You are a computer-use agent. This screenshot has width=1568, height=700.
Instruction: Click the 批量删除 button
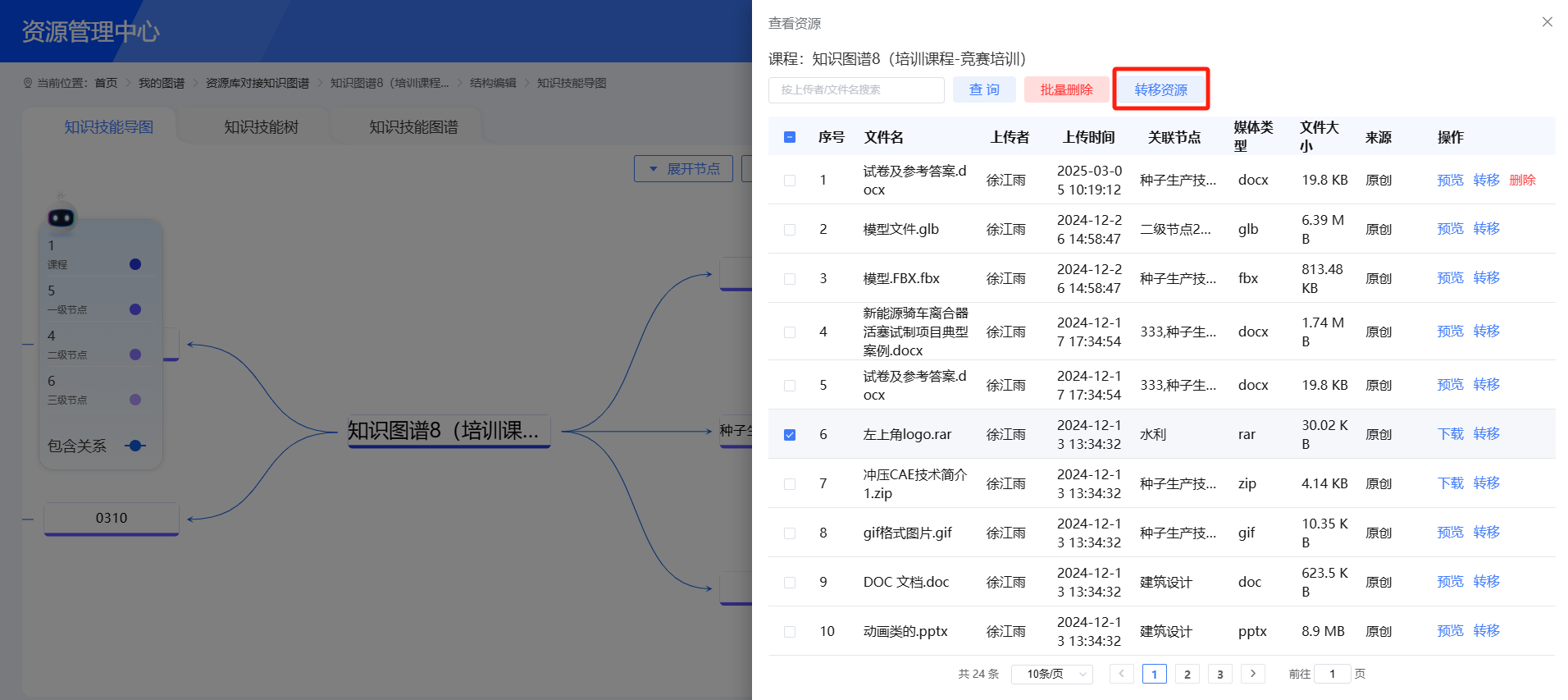[1066, 89]
